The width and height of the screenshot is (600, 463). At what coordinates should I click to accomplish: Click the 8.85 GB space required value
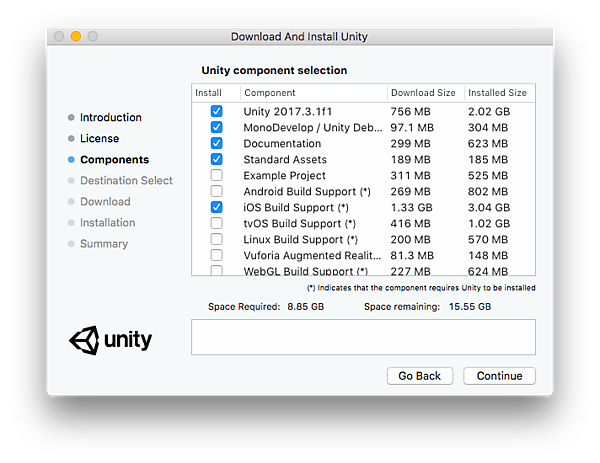tap(306, 307)
